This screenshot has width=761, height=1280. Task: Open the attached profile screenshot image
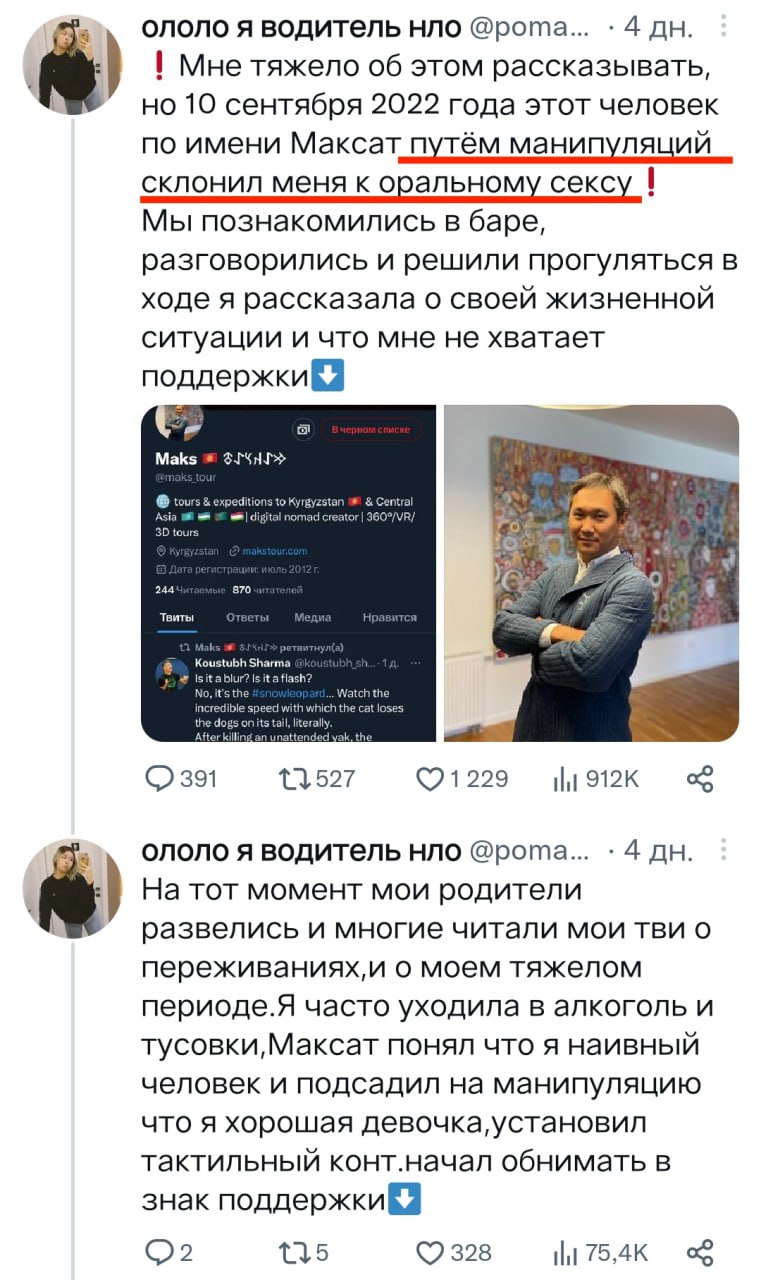[x=288, y=573]
